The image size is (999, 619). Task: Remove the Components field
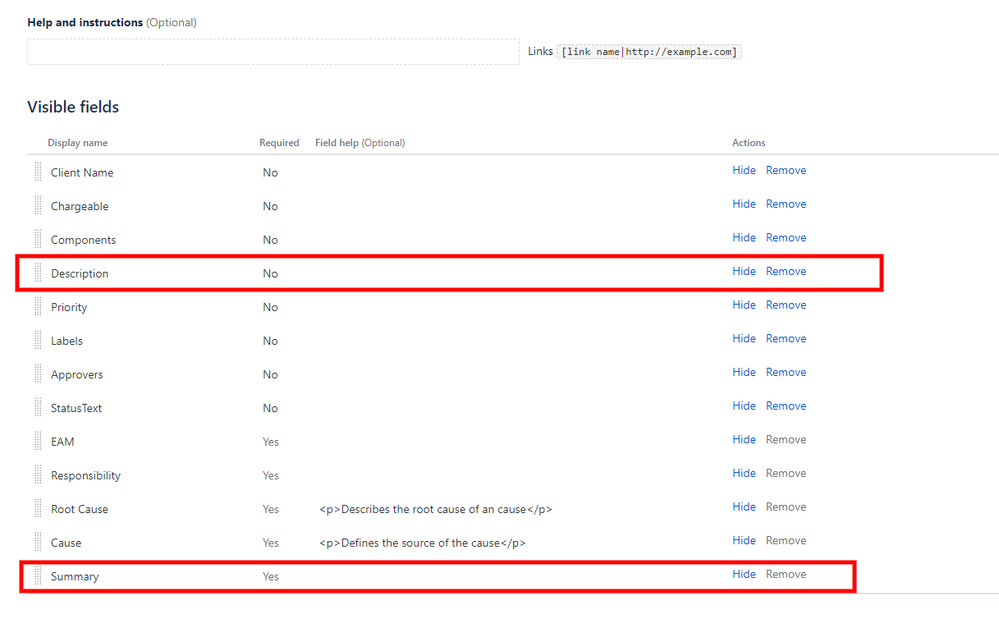click(x=786, y=238)
